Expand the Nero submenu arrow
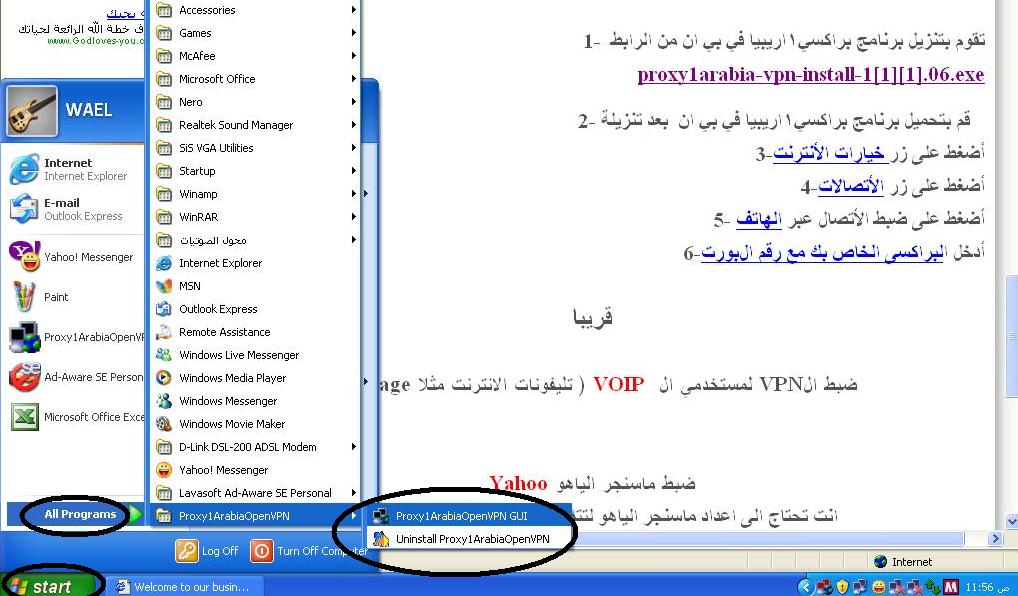The height and width of the screenshot is (596, 1018). click(354, 102)
